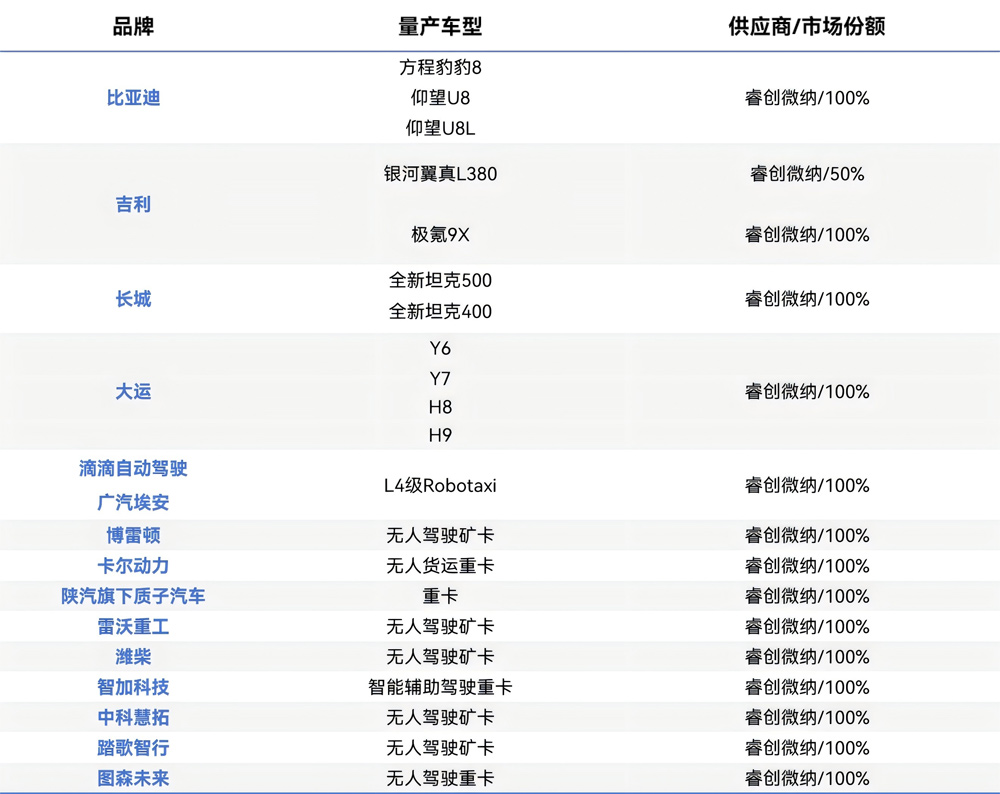The image size is (1000, 794).
Task: Open the 卡尔动力 link
Action: coord(133,566)
